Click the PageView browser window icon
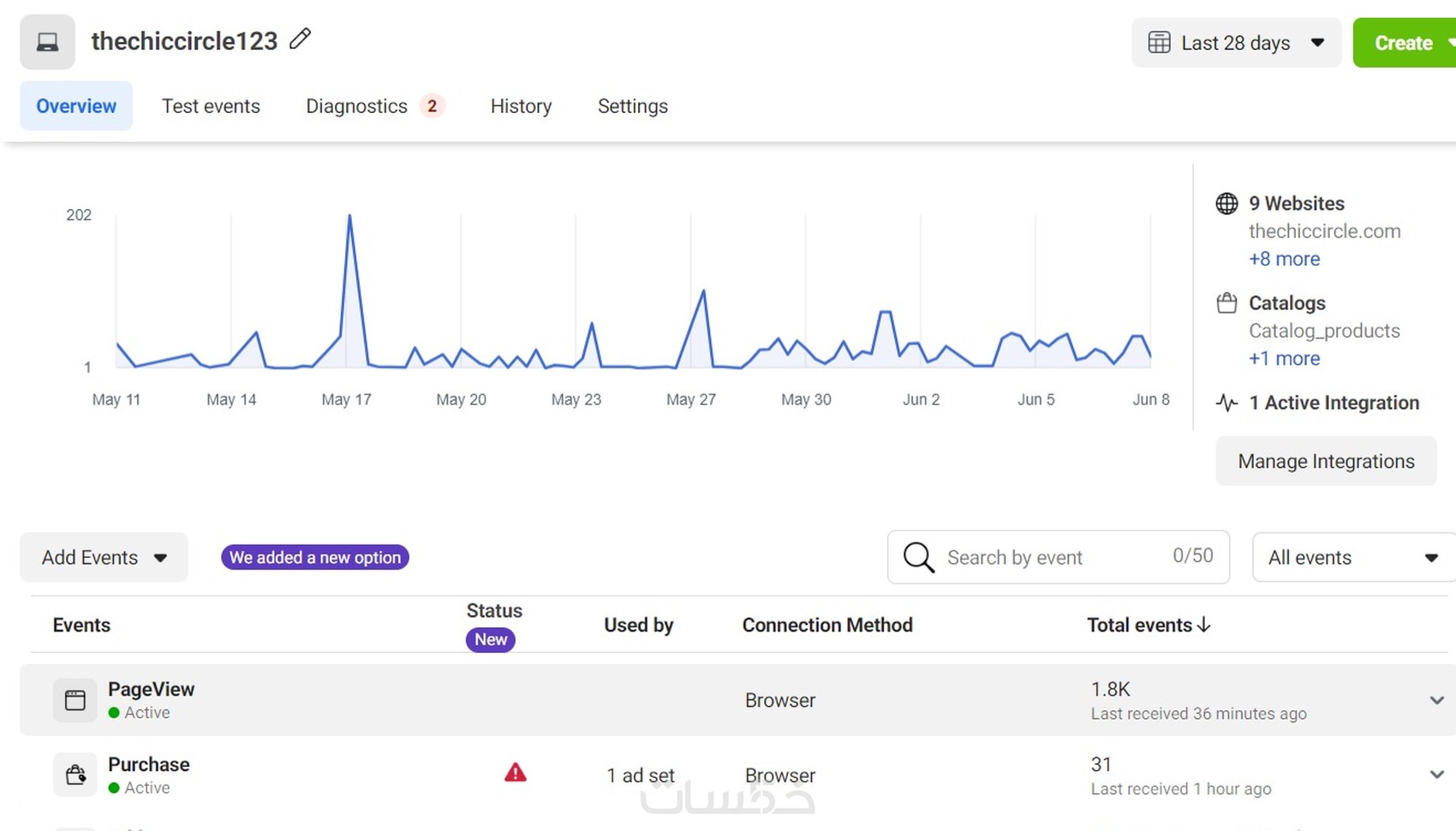This screenshot has height=831, width=1456. (x=75, y=701)
